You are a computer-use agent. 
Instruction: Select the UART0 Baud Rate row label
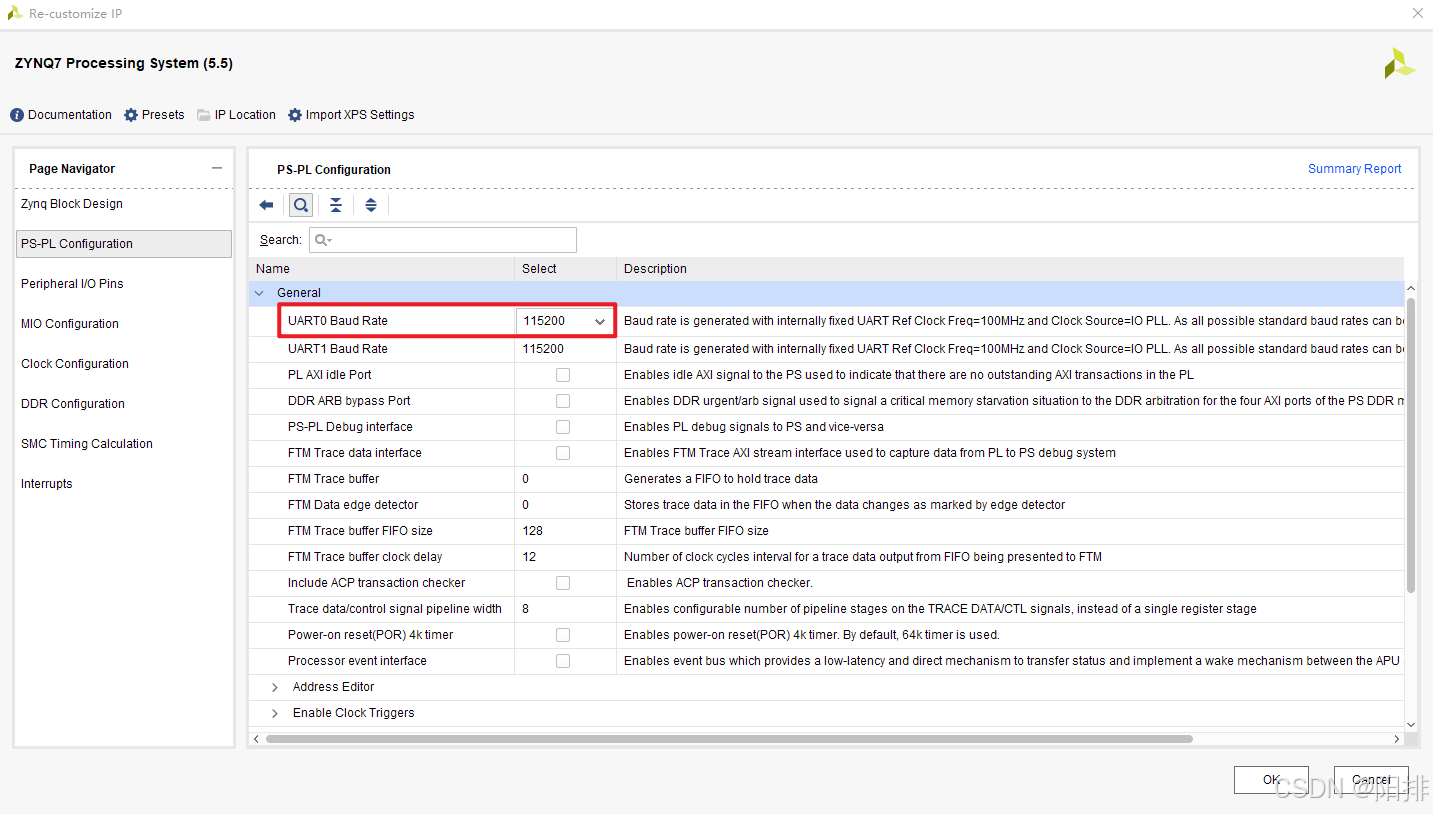[x=338, y=321]
